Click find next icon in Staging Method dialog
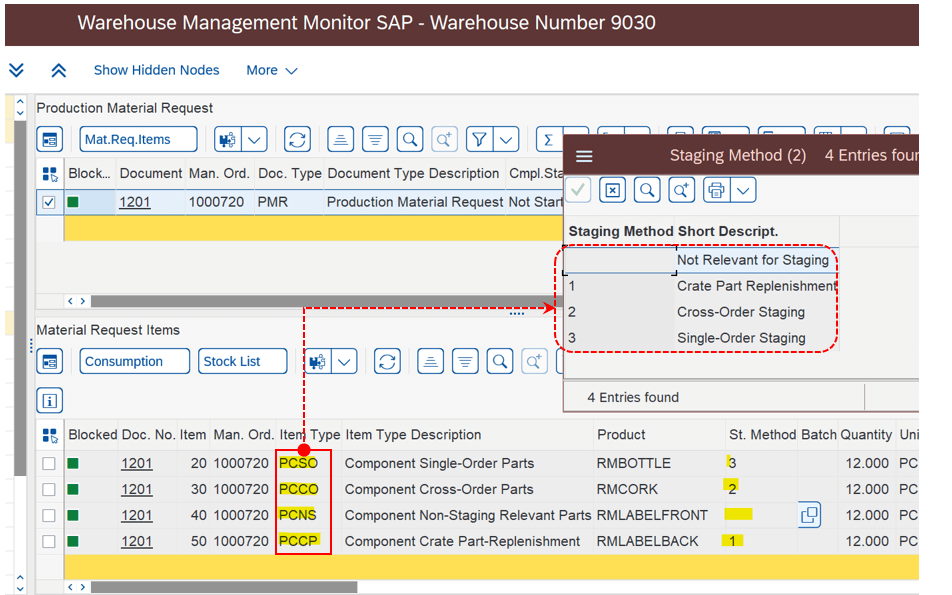This screenshot has width=952, height=595. click(x=682, y=191)
